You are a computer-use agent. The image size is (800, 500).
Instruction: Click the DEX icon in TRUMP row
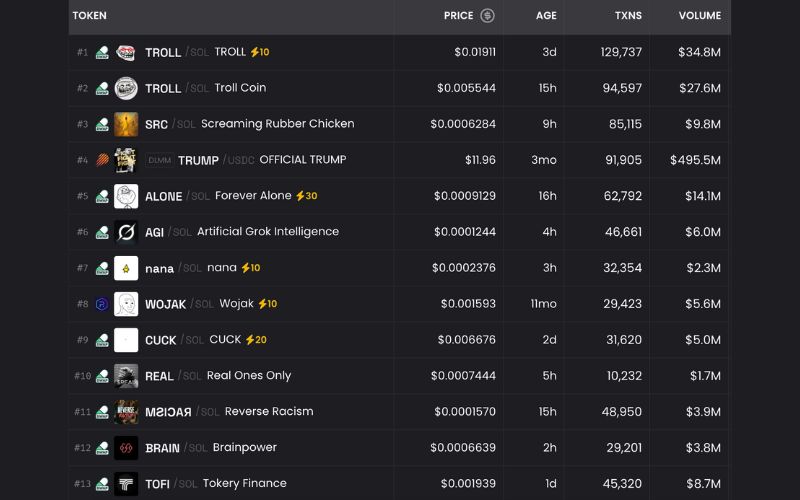pyautogui.click(x=102, y=160)
